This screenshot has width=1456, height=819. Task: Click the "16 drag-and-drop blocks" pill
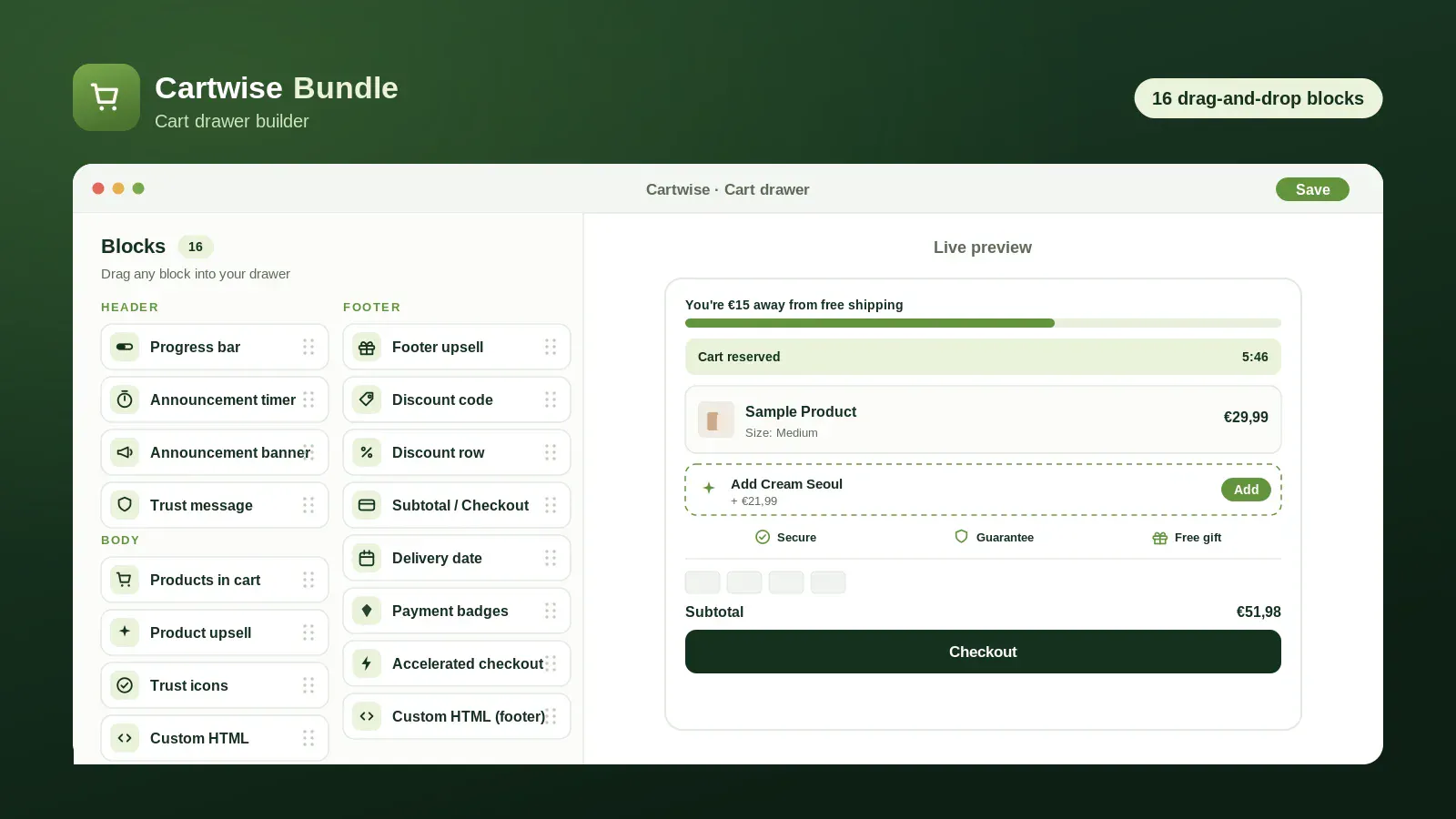(x=1259, y=98)
